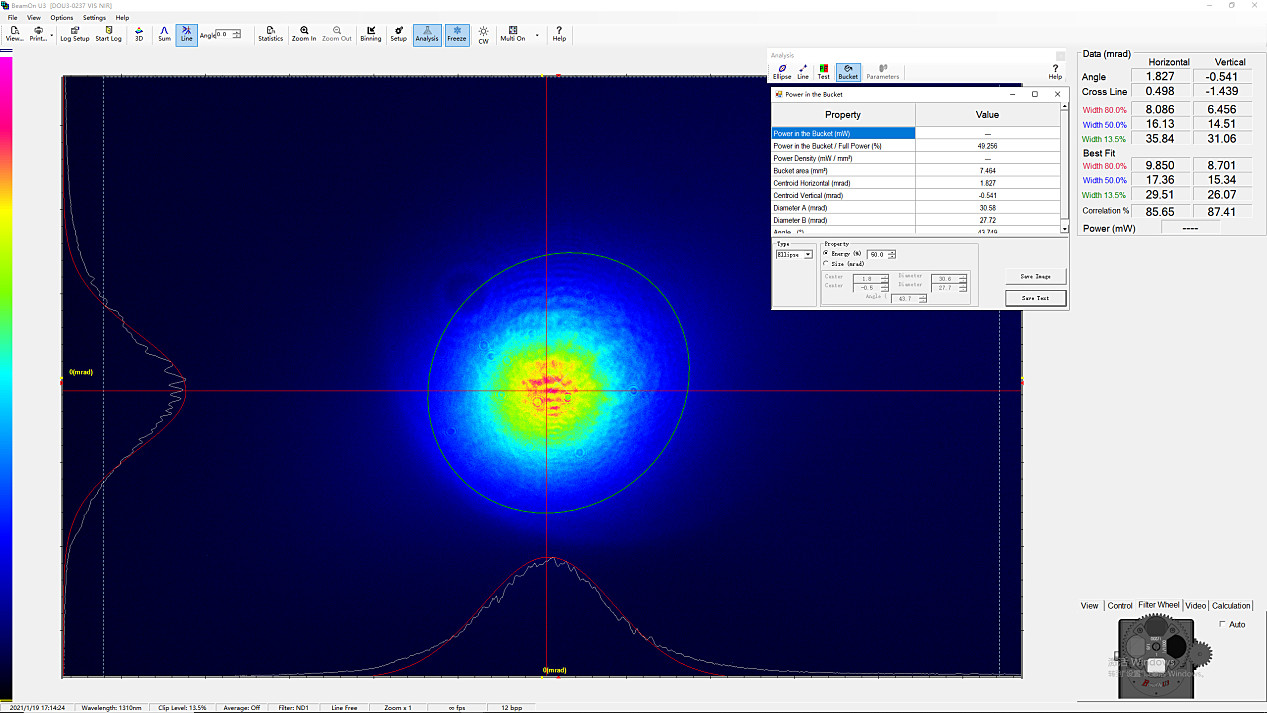Click the Statistics toolbar icon
1267x713 pixels.
(270, 34)
